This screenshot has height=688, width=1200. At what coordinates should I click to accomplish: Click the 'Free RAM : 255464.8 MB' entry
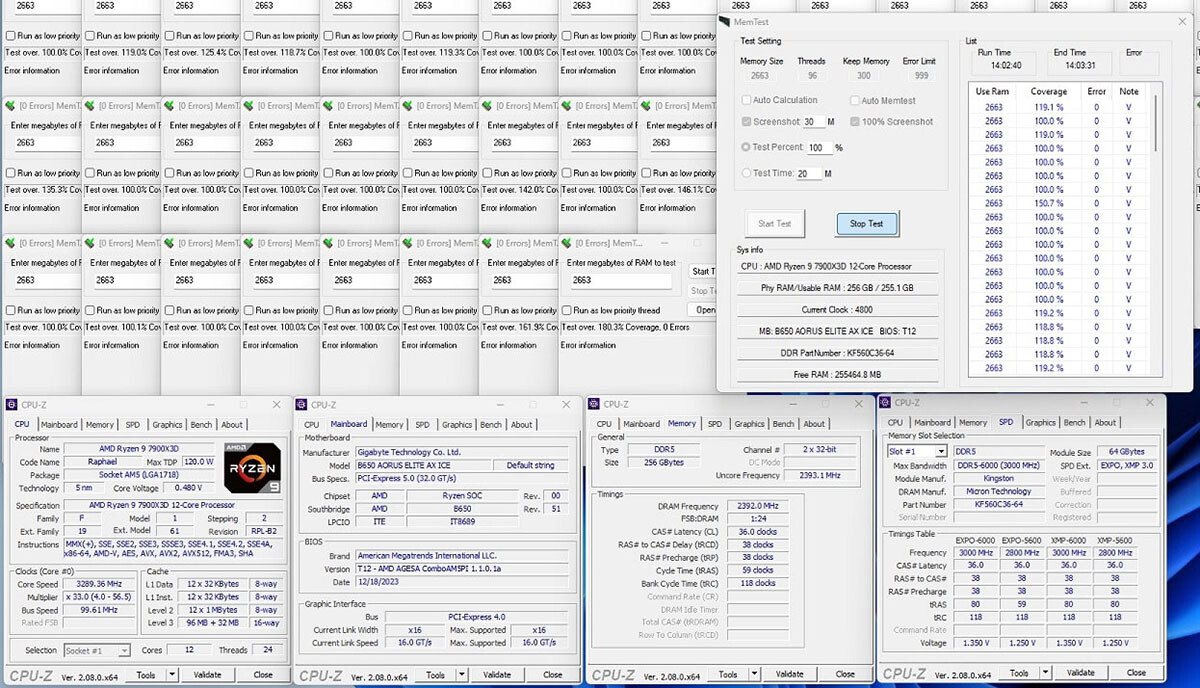(837, 374)
